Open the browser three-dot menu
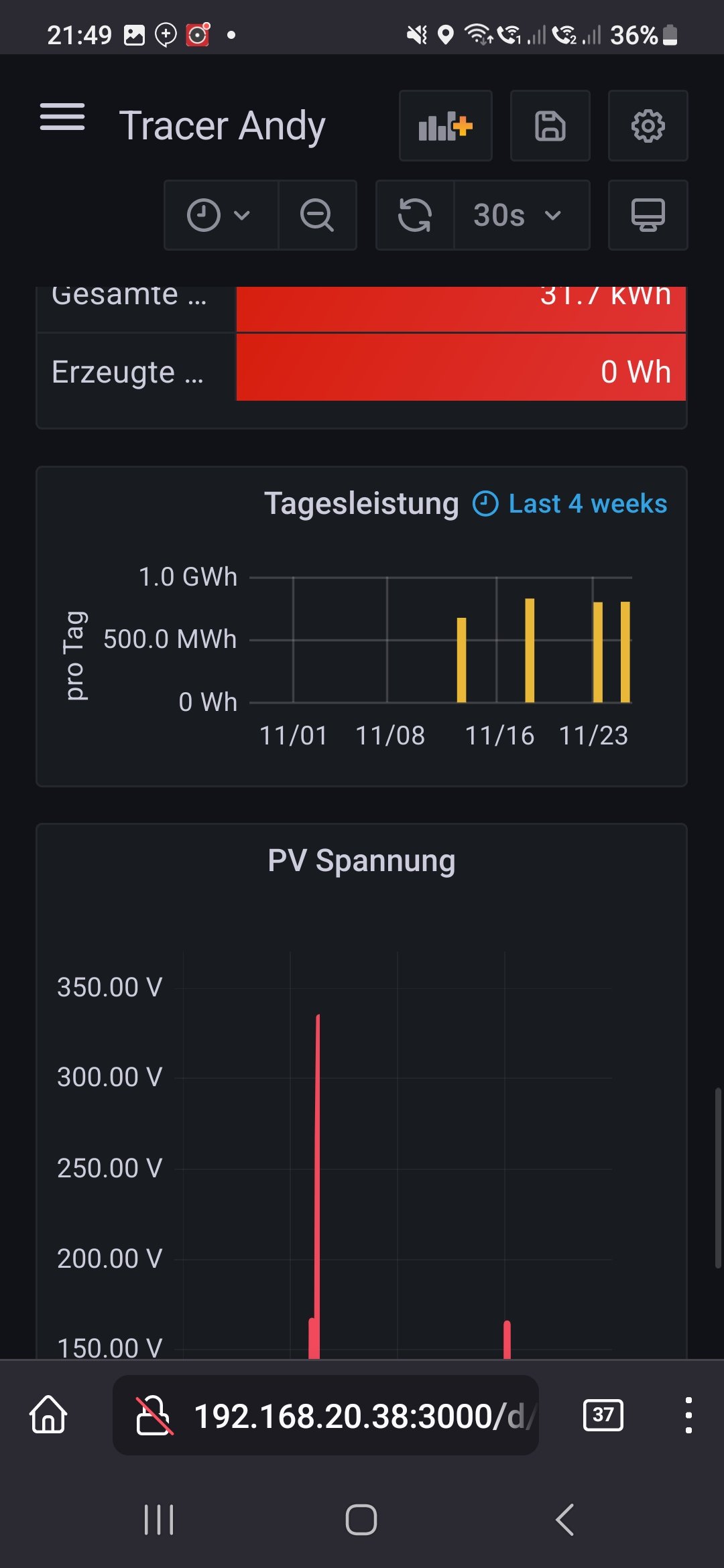 point(688,1415)
